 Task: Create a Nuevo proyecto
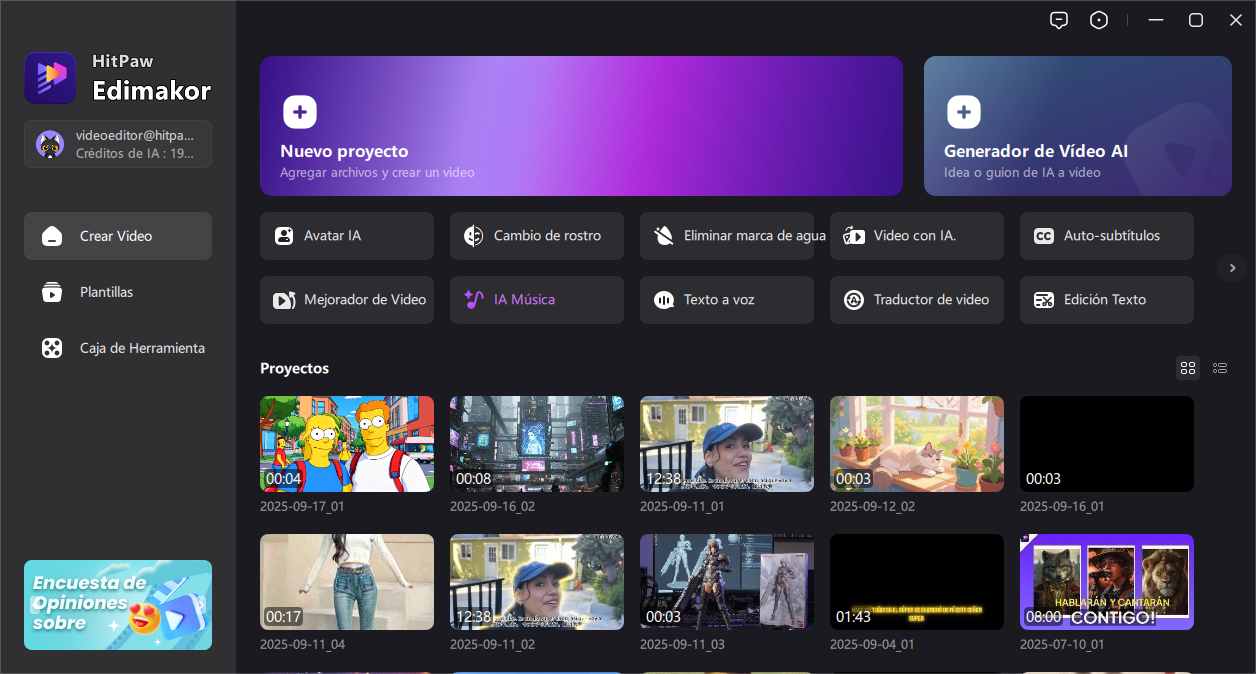click(x=581, y=126)
